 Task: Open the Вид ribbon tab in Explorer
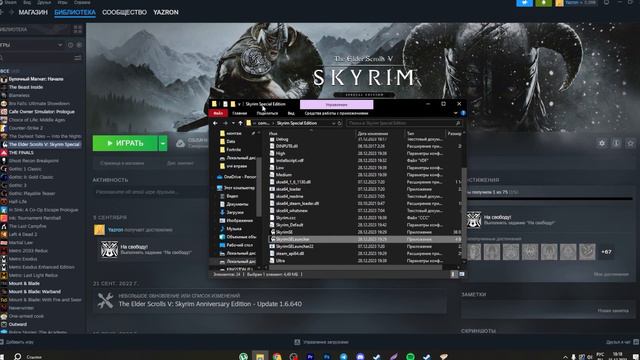click(291, 113)
